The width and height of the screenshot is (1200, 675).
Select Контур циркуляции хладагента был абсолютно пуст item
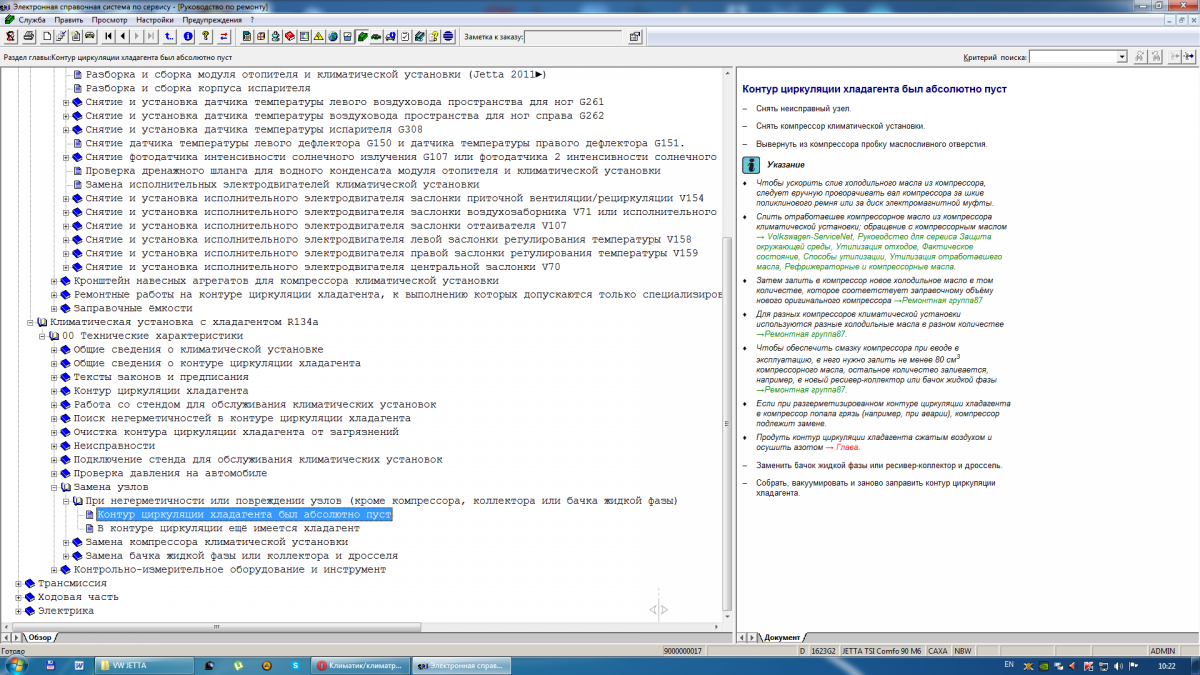pyautogui.click(x=244, y=514)
